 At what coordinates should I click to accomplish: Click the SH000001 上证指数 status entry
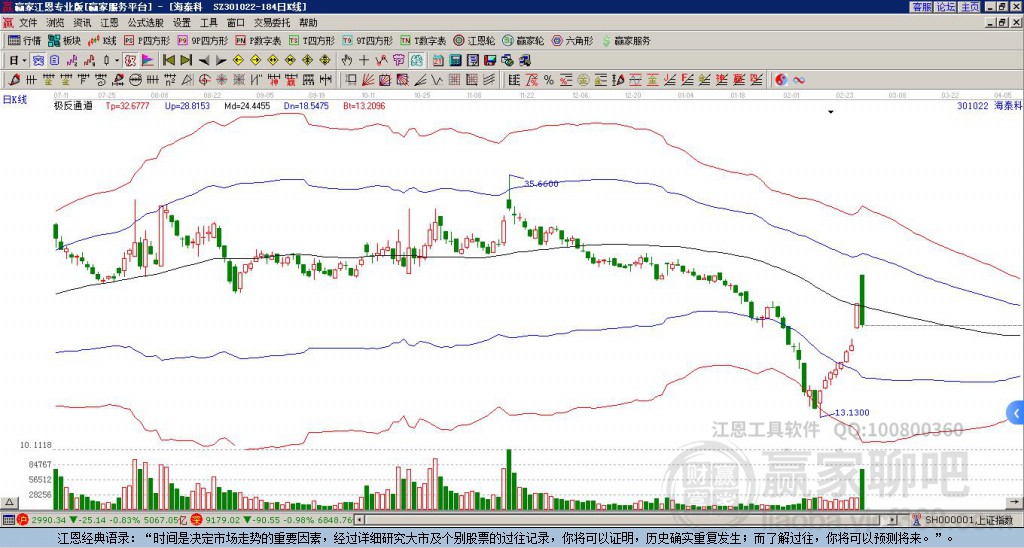coord(968,520)
